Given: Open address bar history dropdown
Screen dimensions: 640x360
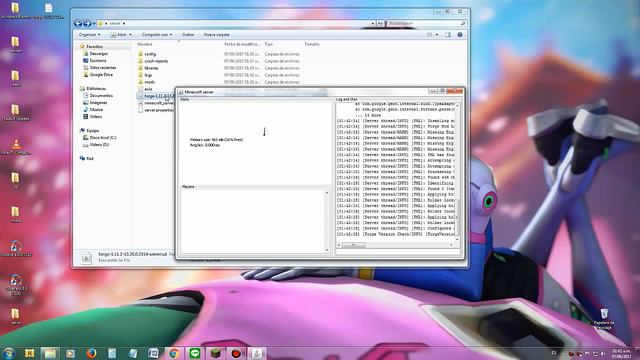Looking at the screenshot, I should [x=373, y=24].
